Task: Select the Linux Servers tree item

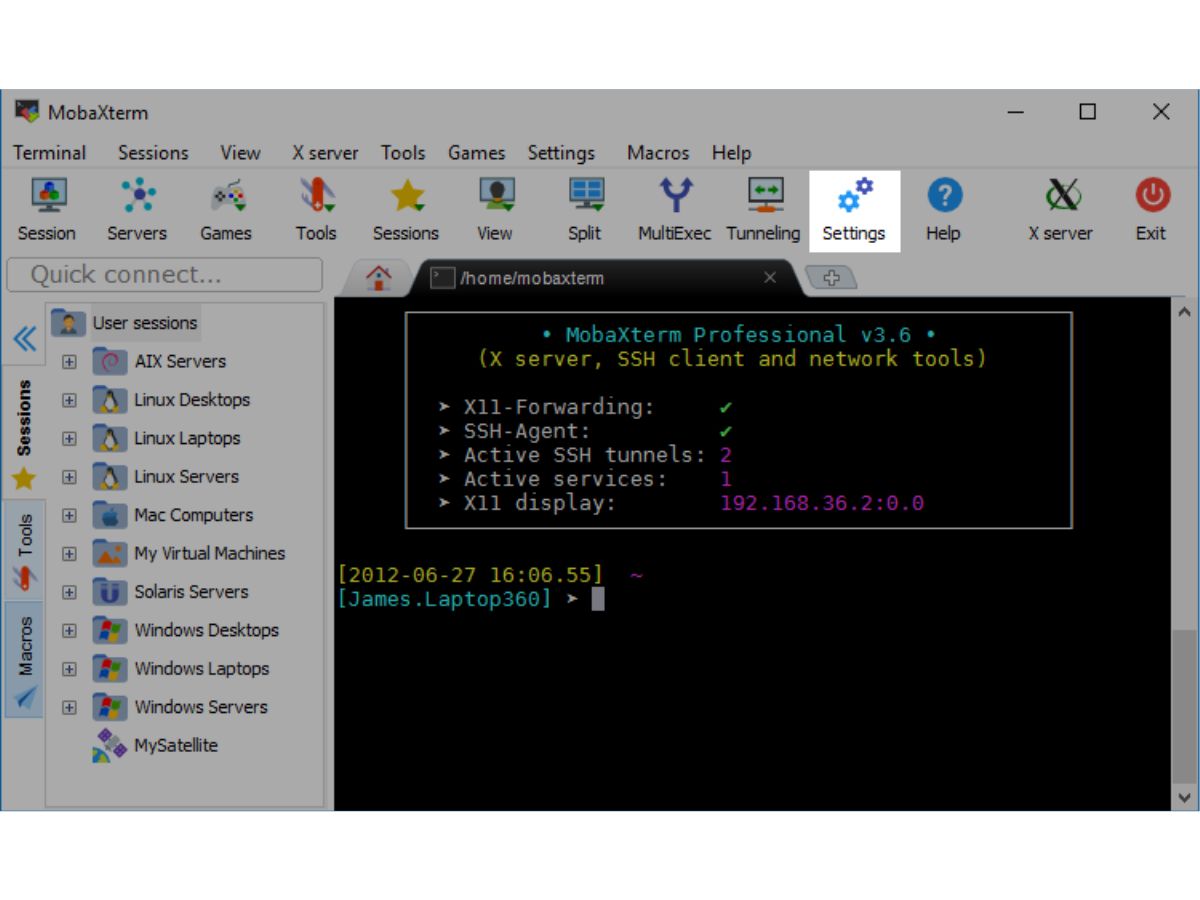Action: (187, 477)
